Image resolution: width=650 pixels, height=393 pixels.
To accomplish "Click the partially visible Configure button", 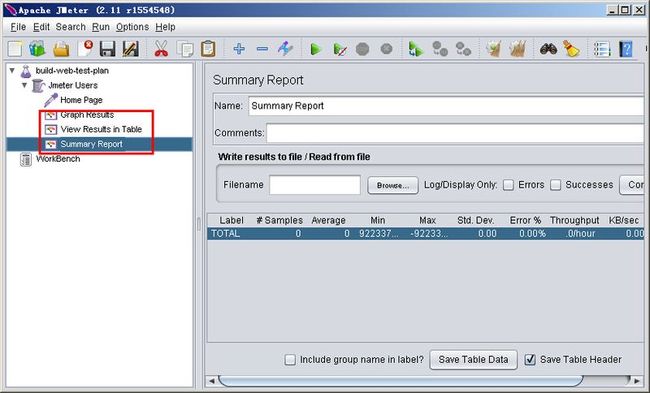I will pos(632,185).
